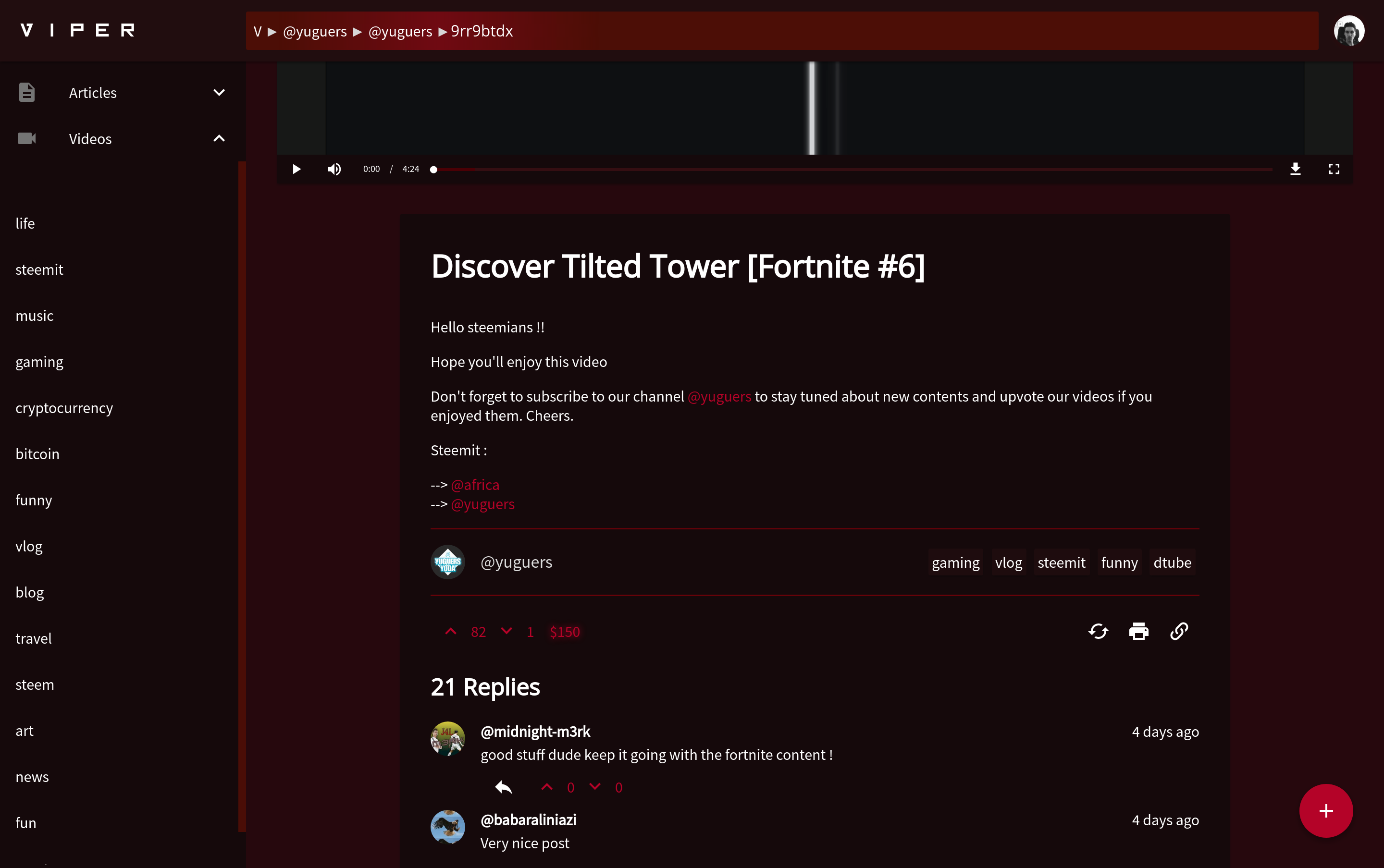
Task: Download the video
Action: coord(1295,169)
